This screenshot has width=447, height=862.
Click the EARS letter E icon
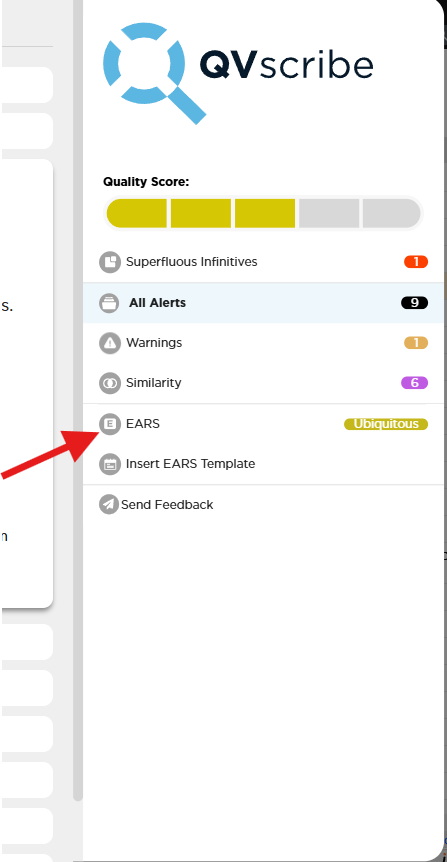click(109, 424)
